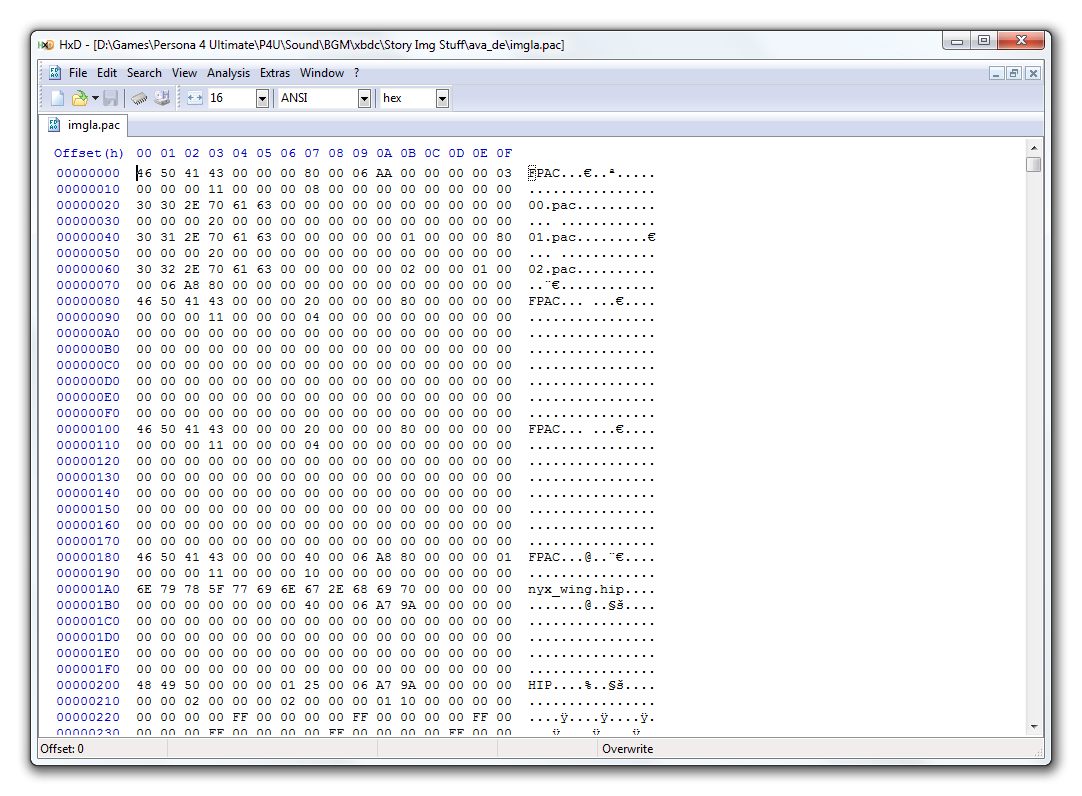Close the inner imgla.pac document window
The width and height of the screenshot is (1082, 796).
click(x=1032, y=73)
